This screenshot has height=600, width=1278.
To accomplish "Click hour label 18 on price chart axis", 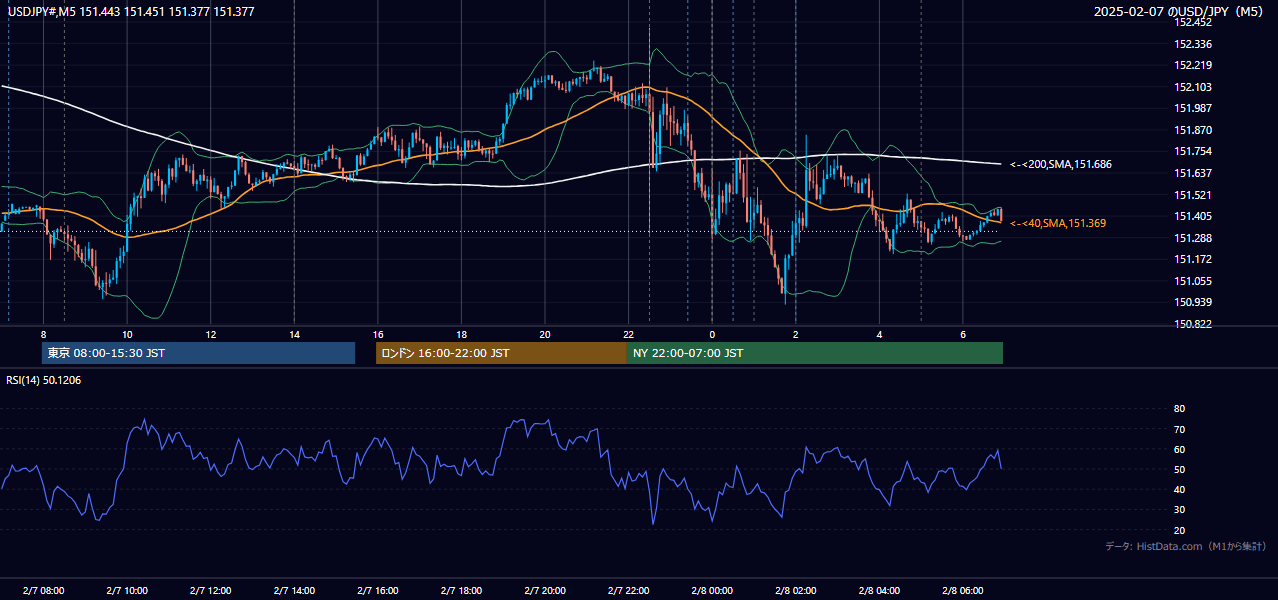I will coord(461,334).
